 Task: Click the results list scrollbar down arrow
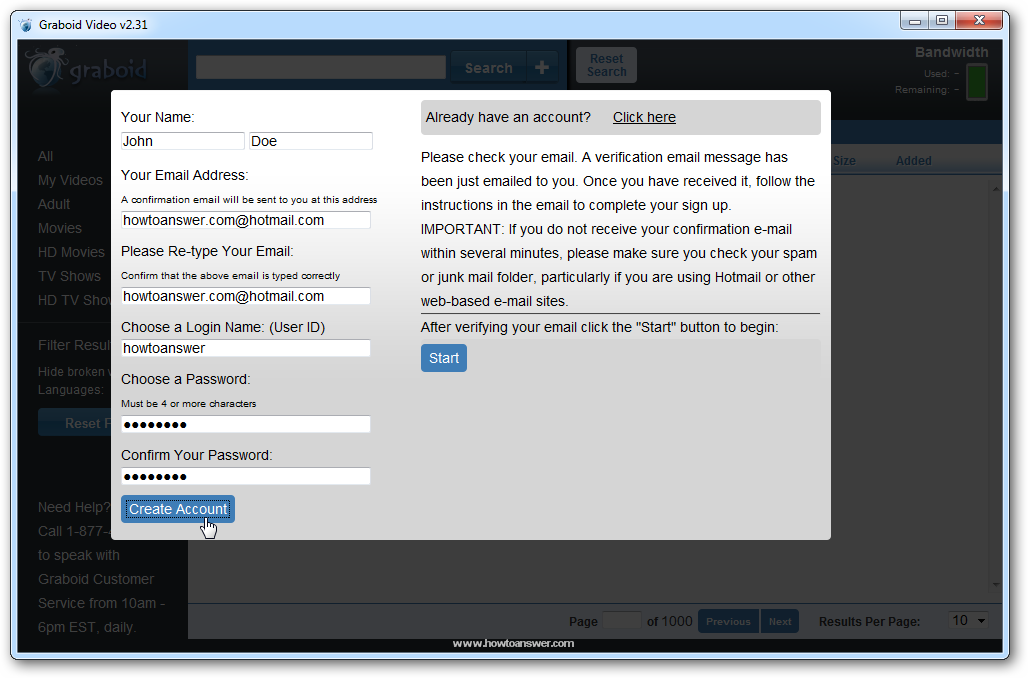tap(996, 584)
